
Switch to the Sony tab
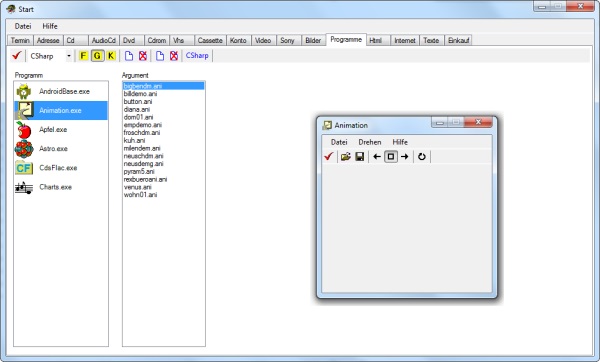(288, 41)
